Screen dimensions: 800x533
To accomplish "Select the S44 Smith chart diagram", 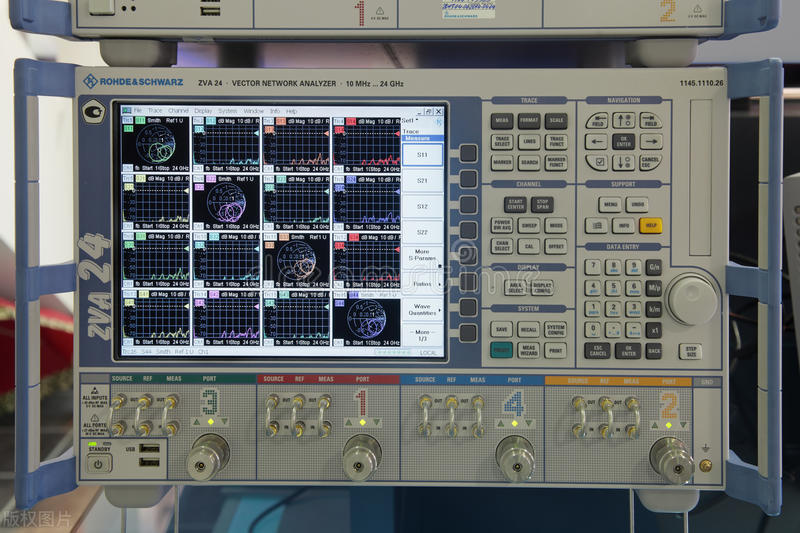I will 366,318.
